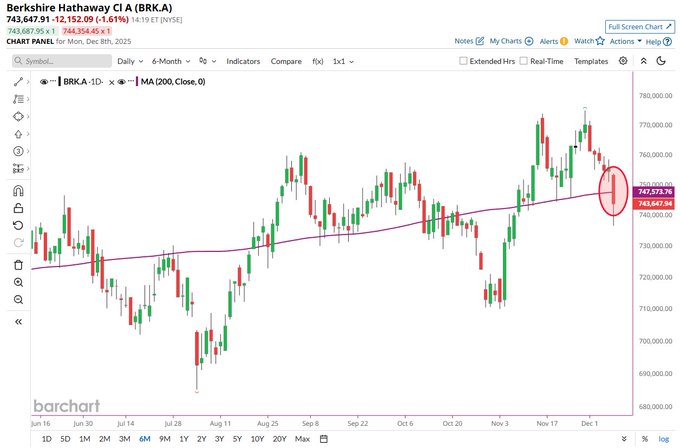
Task: Collapse the left drawing toolbar
Action: [x=18, y=322]
